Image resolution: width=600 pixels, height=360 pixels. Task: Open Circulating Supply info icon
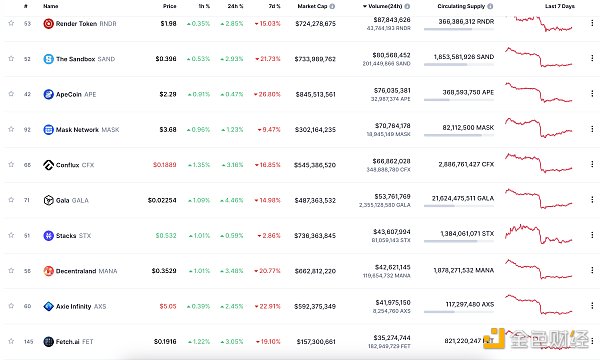click(x=490, y=6)
